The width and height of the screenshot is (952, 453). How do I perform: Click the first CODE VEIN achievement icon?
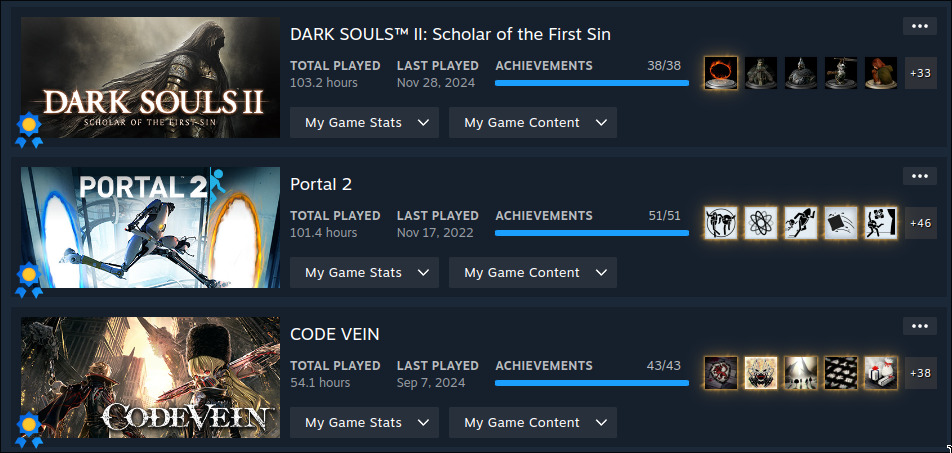[x=721, y=373]
